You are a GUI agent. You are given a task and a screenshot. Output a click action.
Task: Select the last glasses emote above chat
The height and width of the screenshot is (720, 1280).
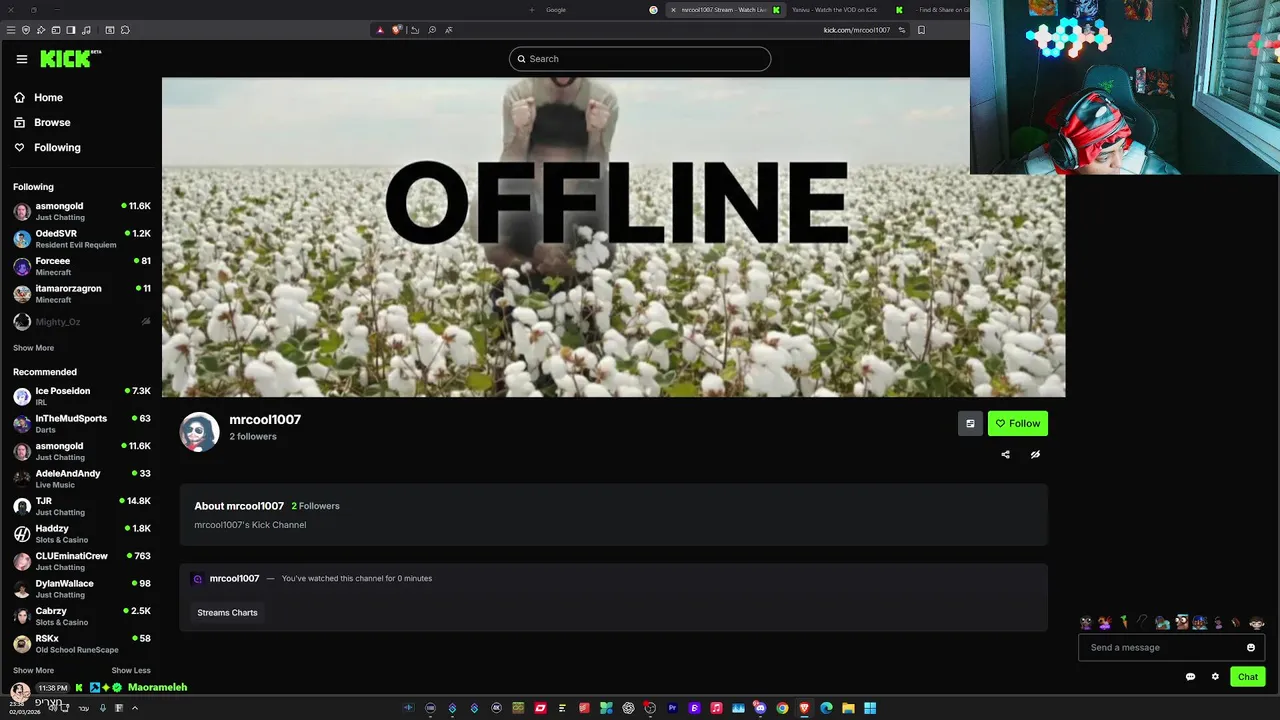[x=1256, y=623]
